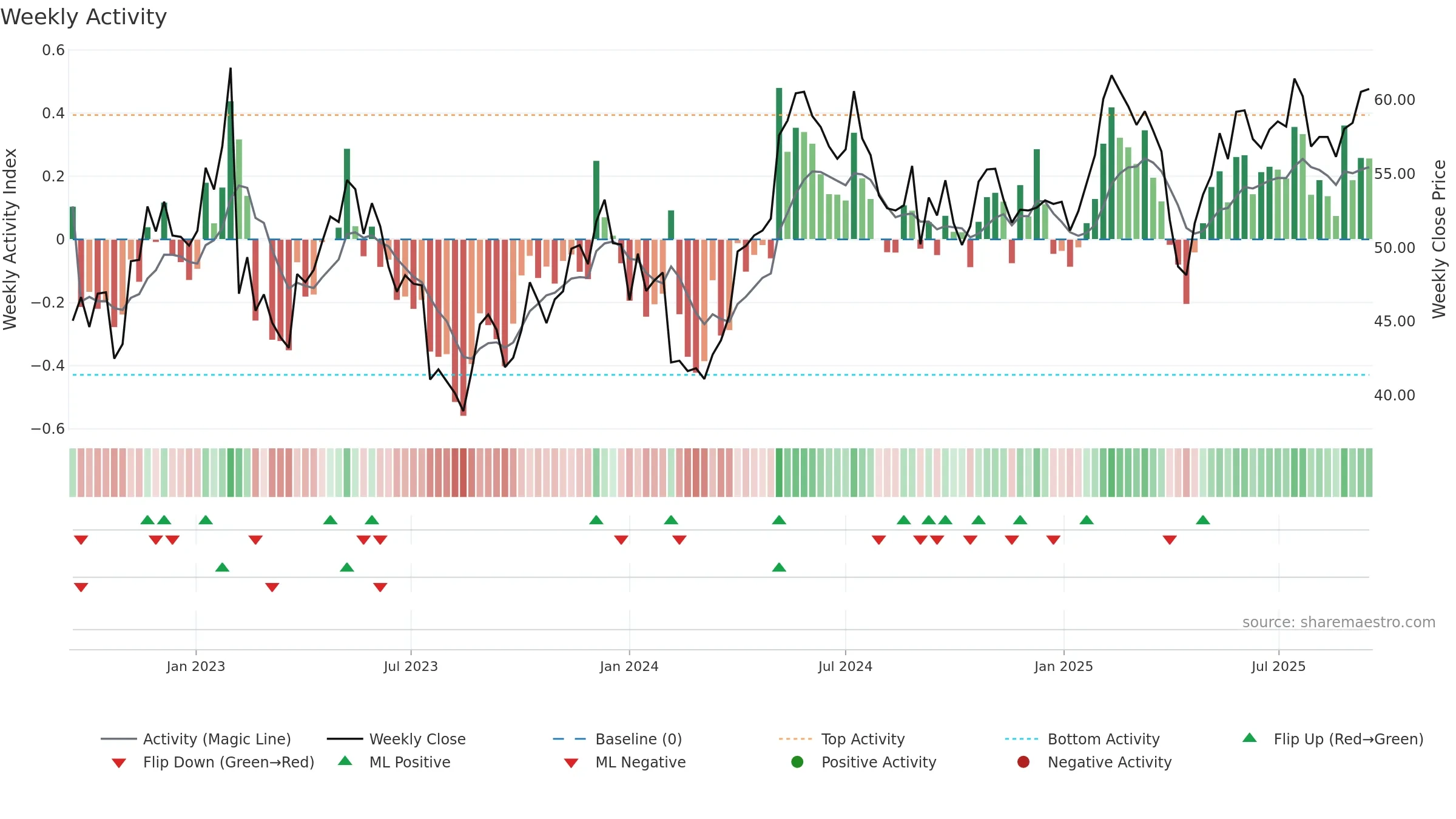The width and height of the screenshot is (1456, 819).
Task: Click the Jan 2025 x-axis label
Action: (1063, 666)
